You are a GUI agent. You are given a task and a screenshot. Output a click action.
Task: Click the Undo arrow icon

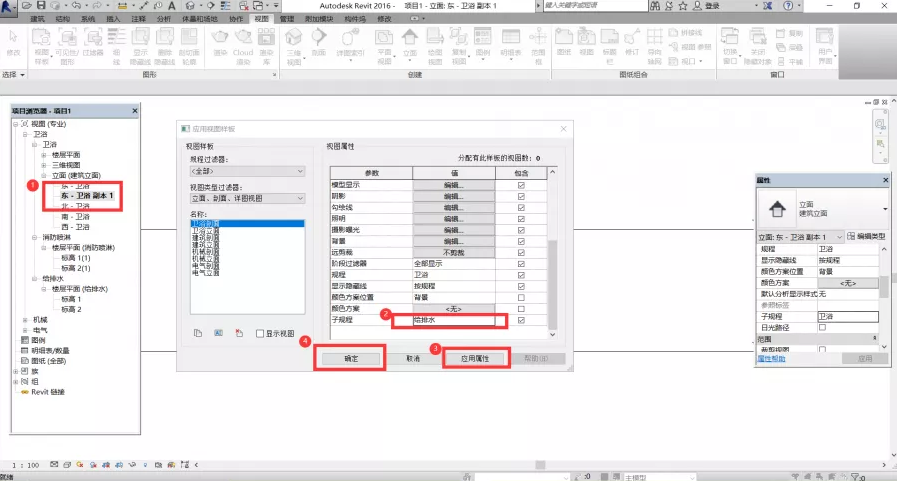tap(77, 6)
